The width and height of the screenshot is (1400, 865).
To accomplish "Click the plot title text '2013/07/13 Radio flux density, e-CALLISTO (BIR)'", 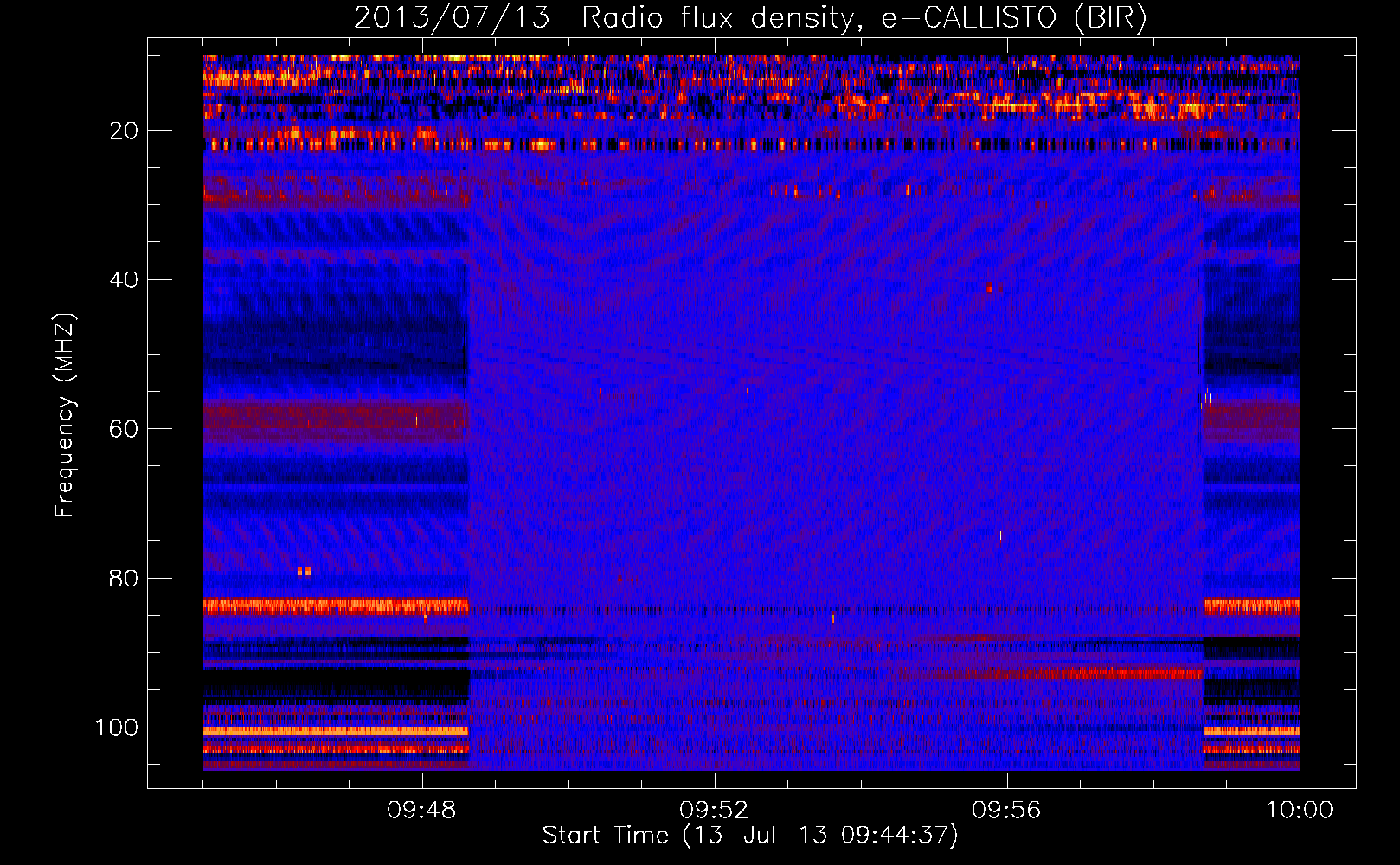I will click(x=750, y=18).
